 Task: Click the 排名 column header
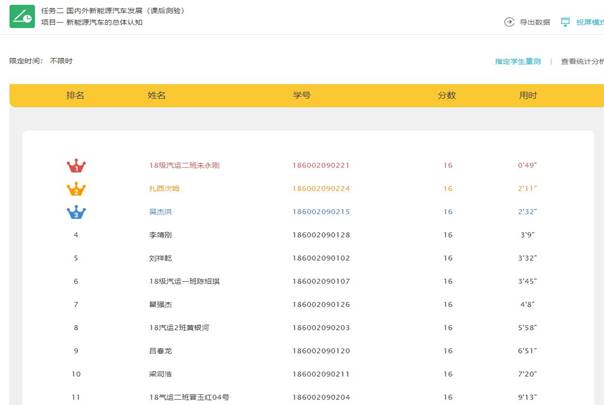[75, 96]
